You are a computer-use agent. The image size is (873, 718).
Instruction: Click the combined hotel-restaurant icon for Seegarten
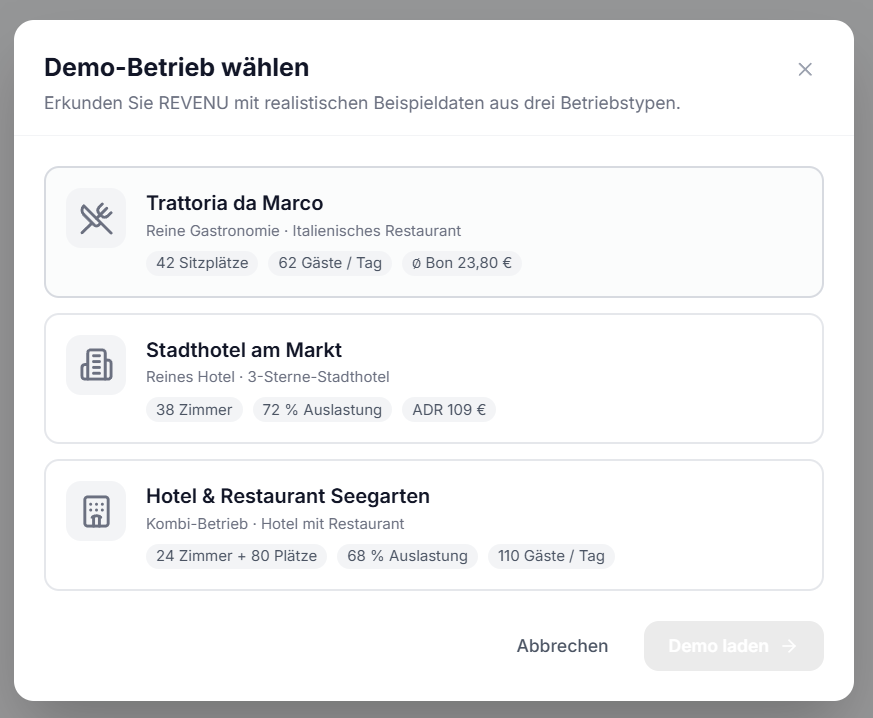tap(95, 510)
